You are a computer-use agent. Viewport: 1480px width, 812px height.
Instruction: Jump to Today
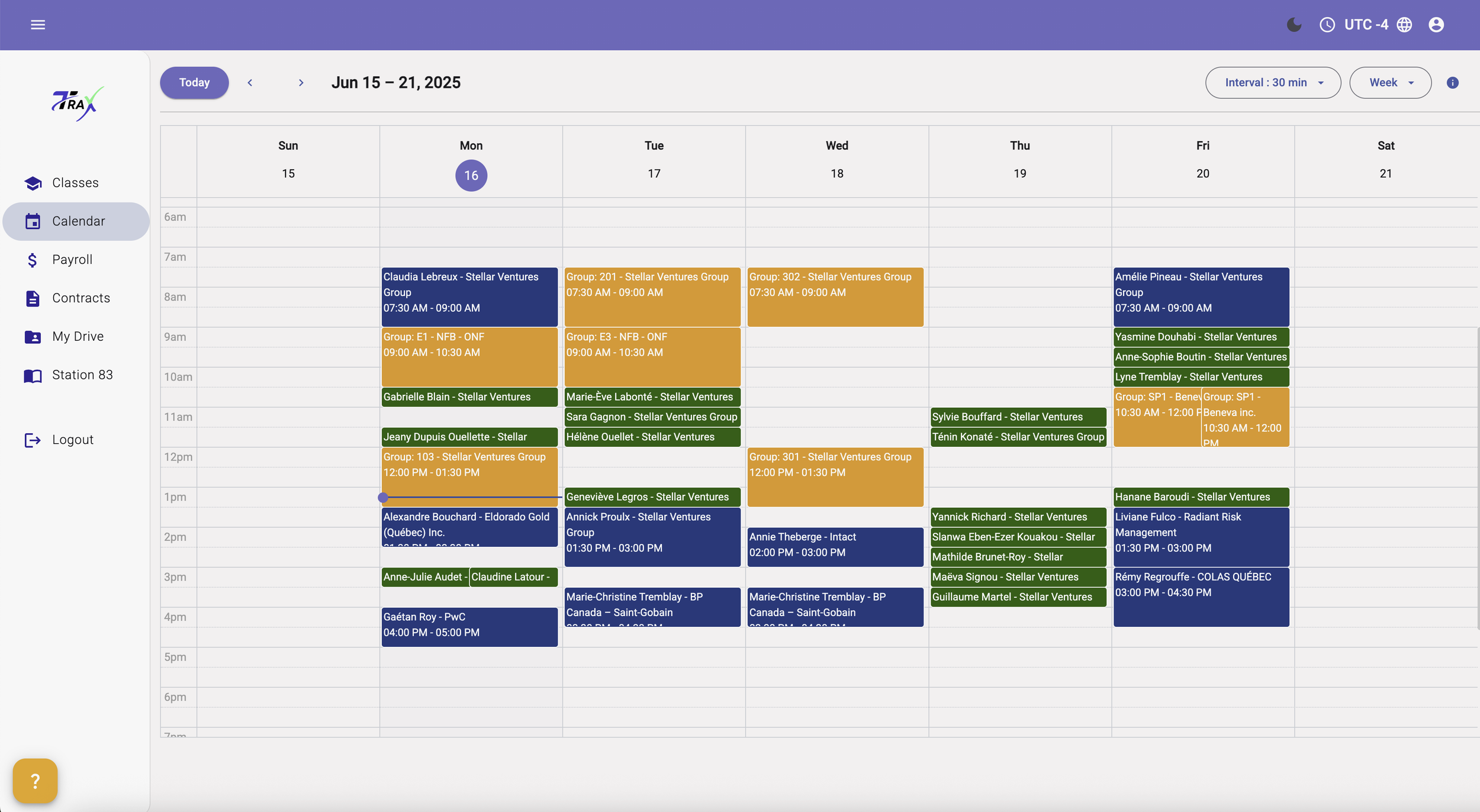194,83
